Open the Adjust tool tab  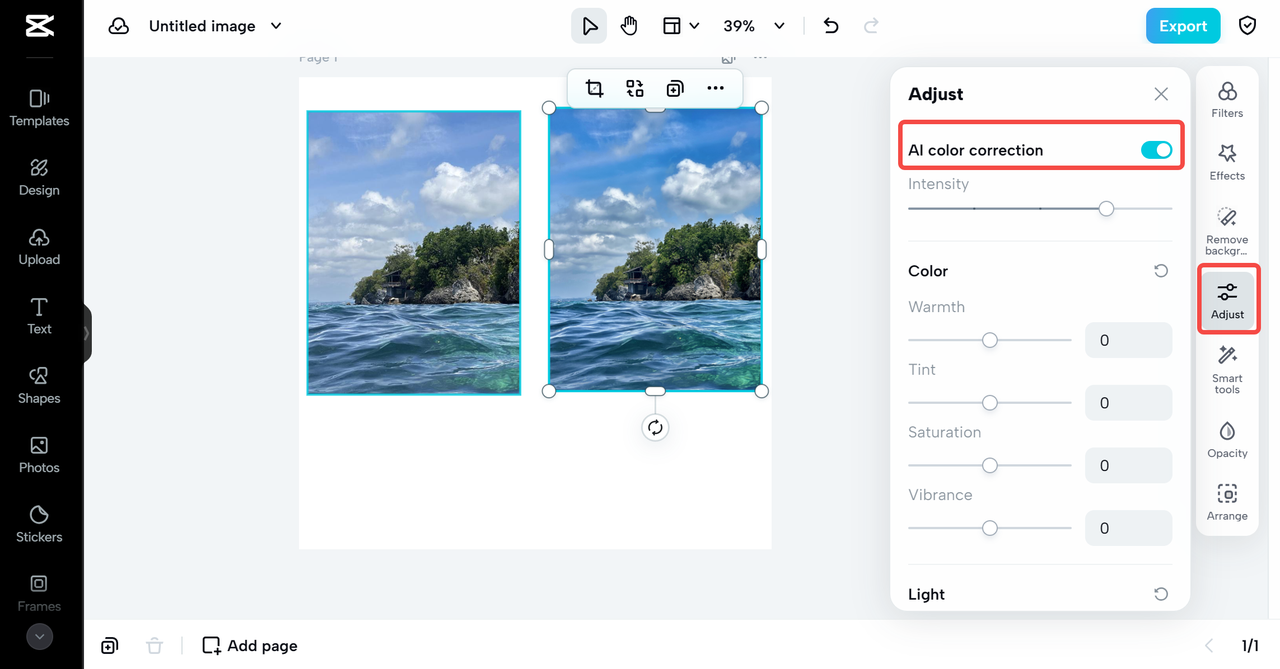pos(1227,300)
